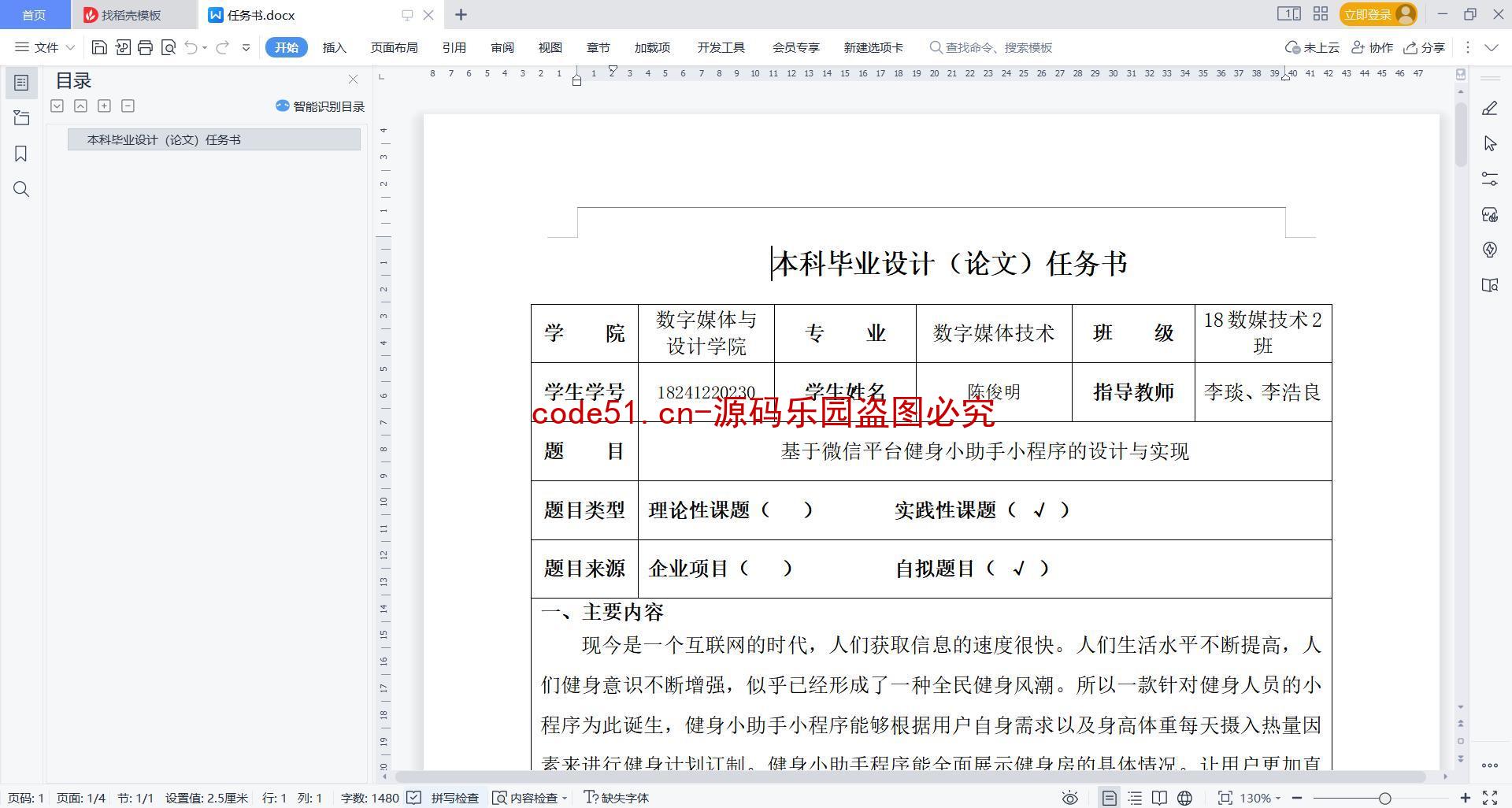
Task: Open the chapter navigation sidebar icon
Action: point(21,118)
